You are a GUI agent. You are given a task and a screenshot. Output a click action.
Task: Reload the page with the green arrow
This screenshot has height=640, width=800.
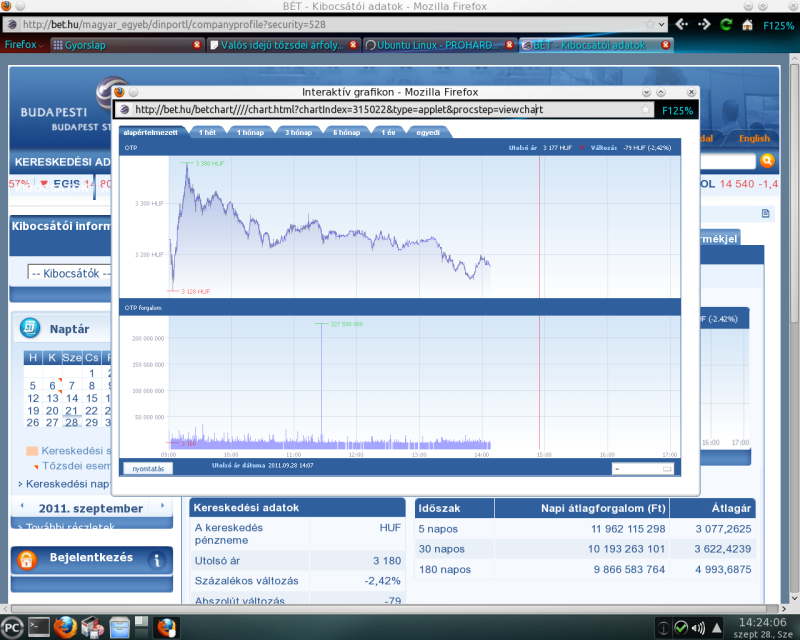[726, 24]
